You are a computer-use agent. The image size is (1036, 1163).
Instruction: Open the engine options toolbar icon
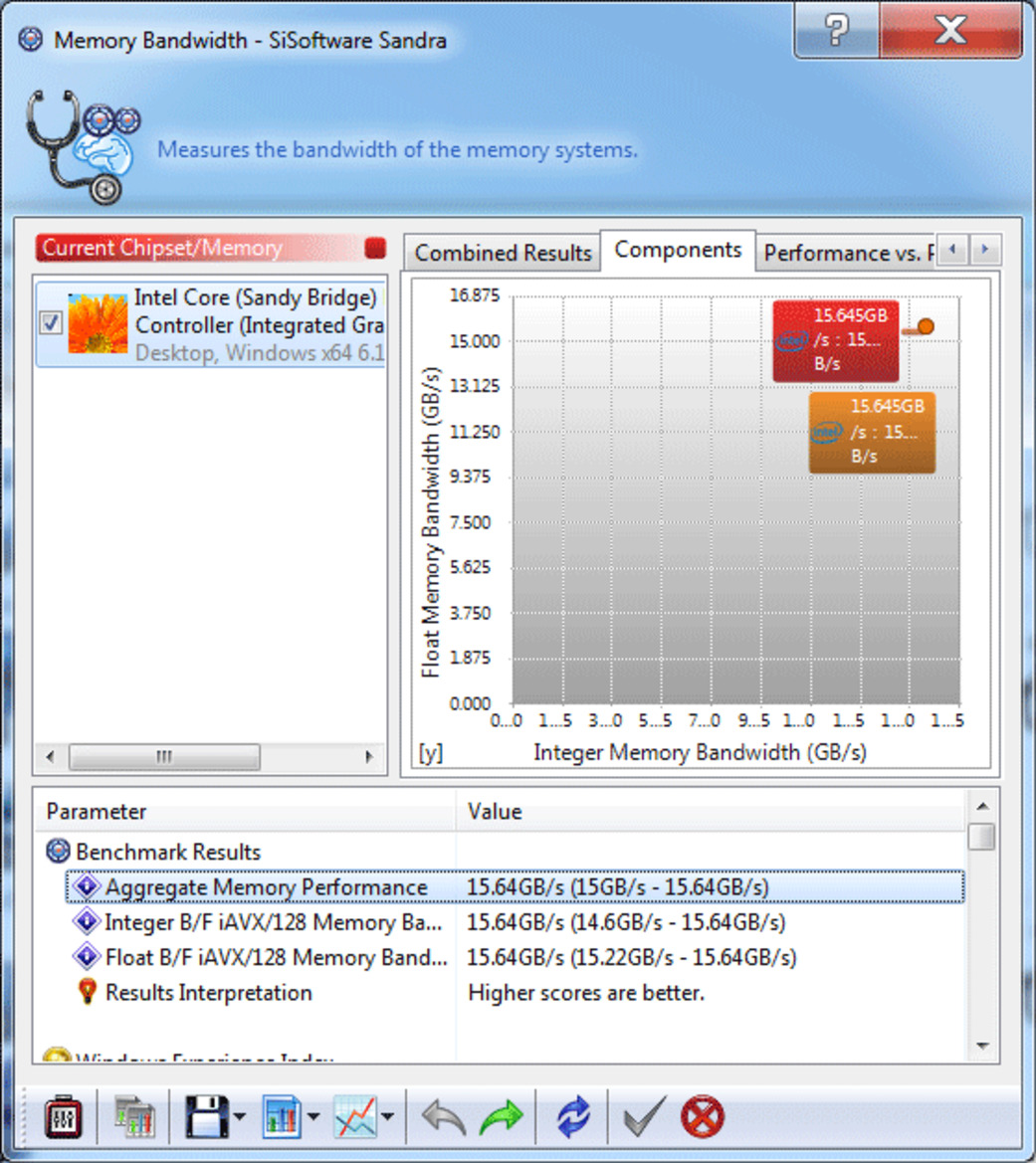(x=63, y=1116)
